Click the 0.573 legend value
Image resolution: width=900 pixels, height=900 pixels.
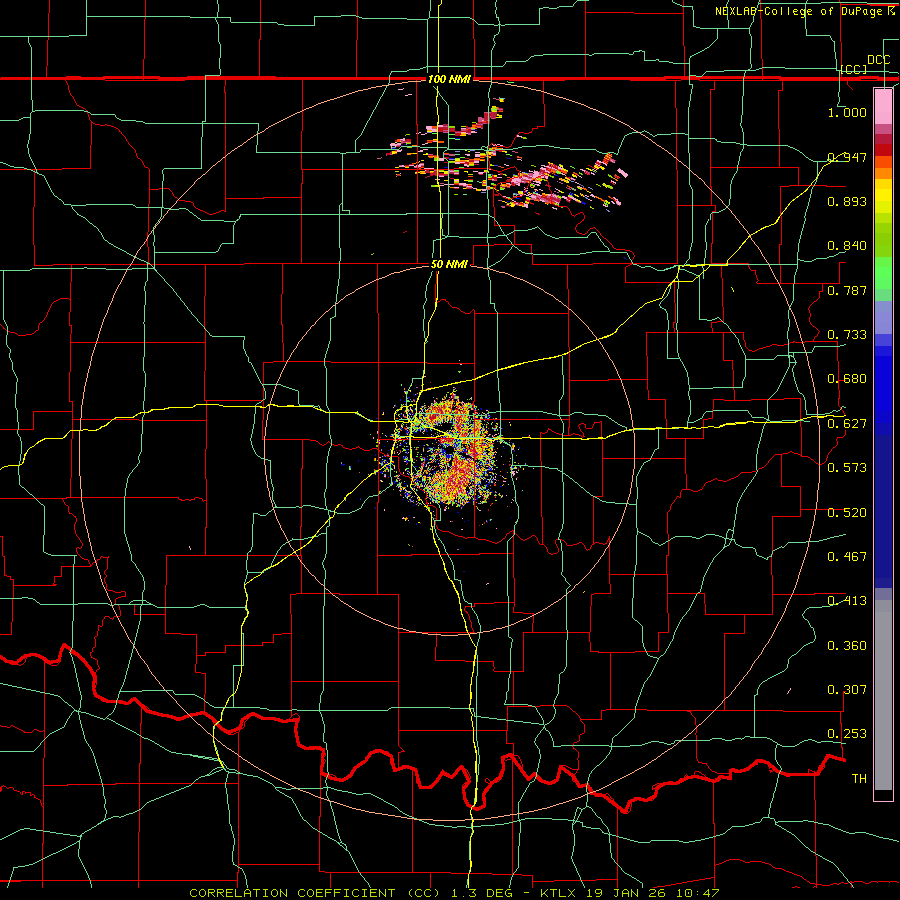[847, 468]
